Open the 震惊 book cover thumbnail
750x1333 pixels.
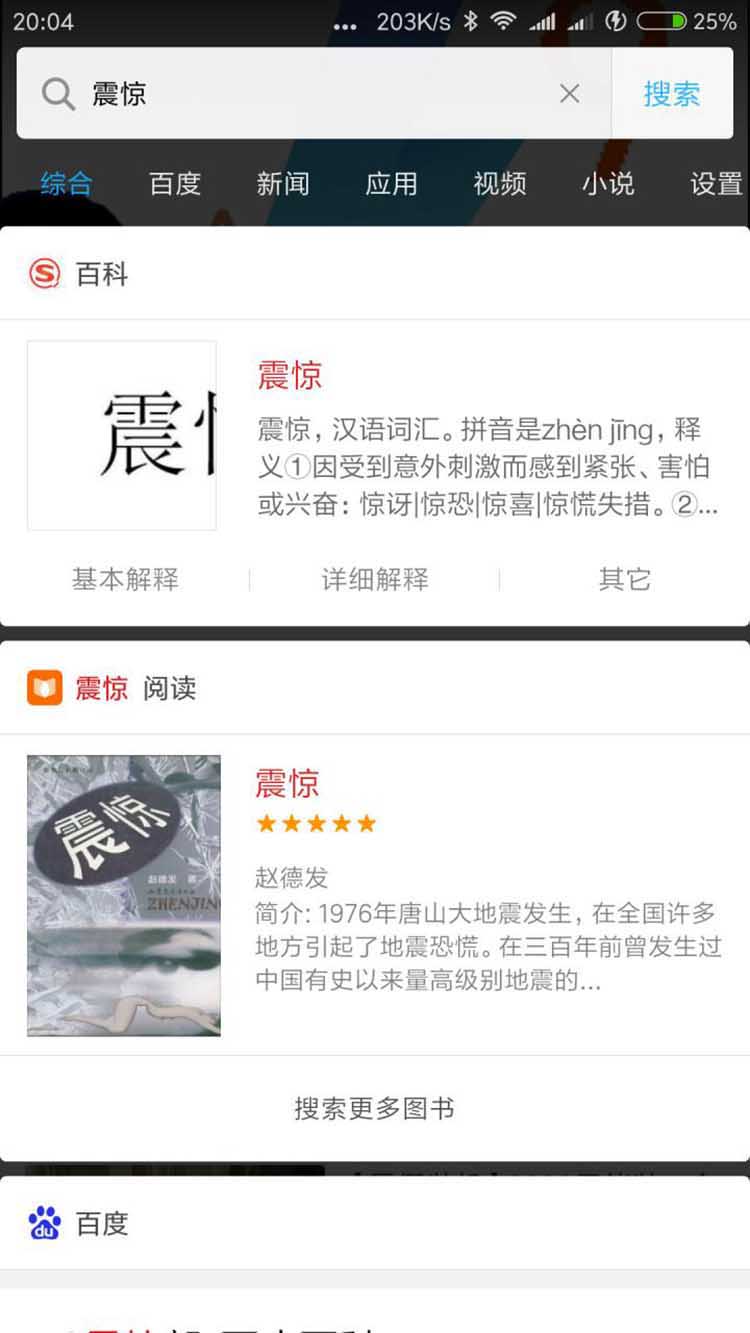point(124,895)
